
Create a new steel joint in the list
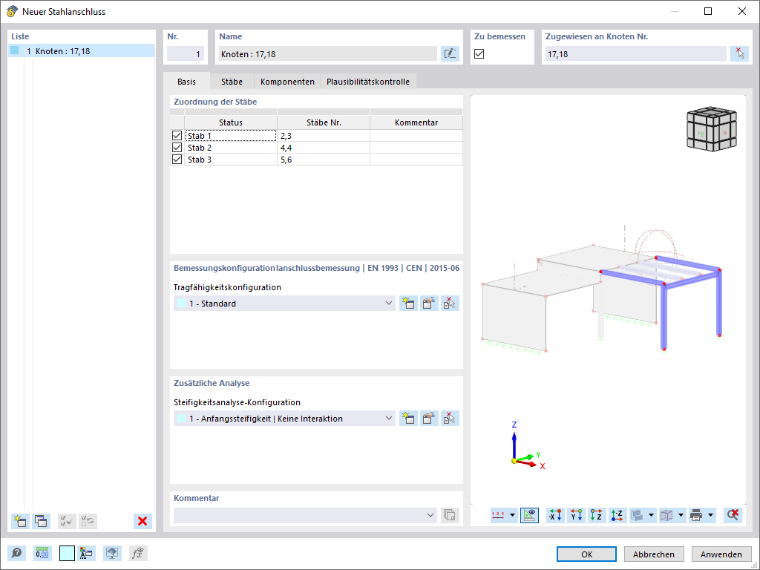tap(20, 521)
